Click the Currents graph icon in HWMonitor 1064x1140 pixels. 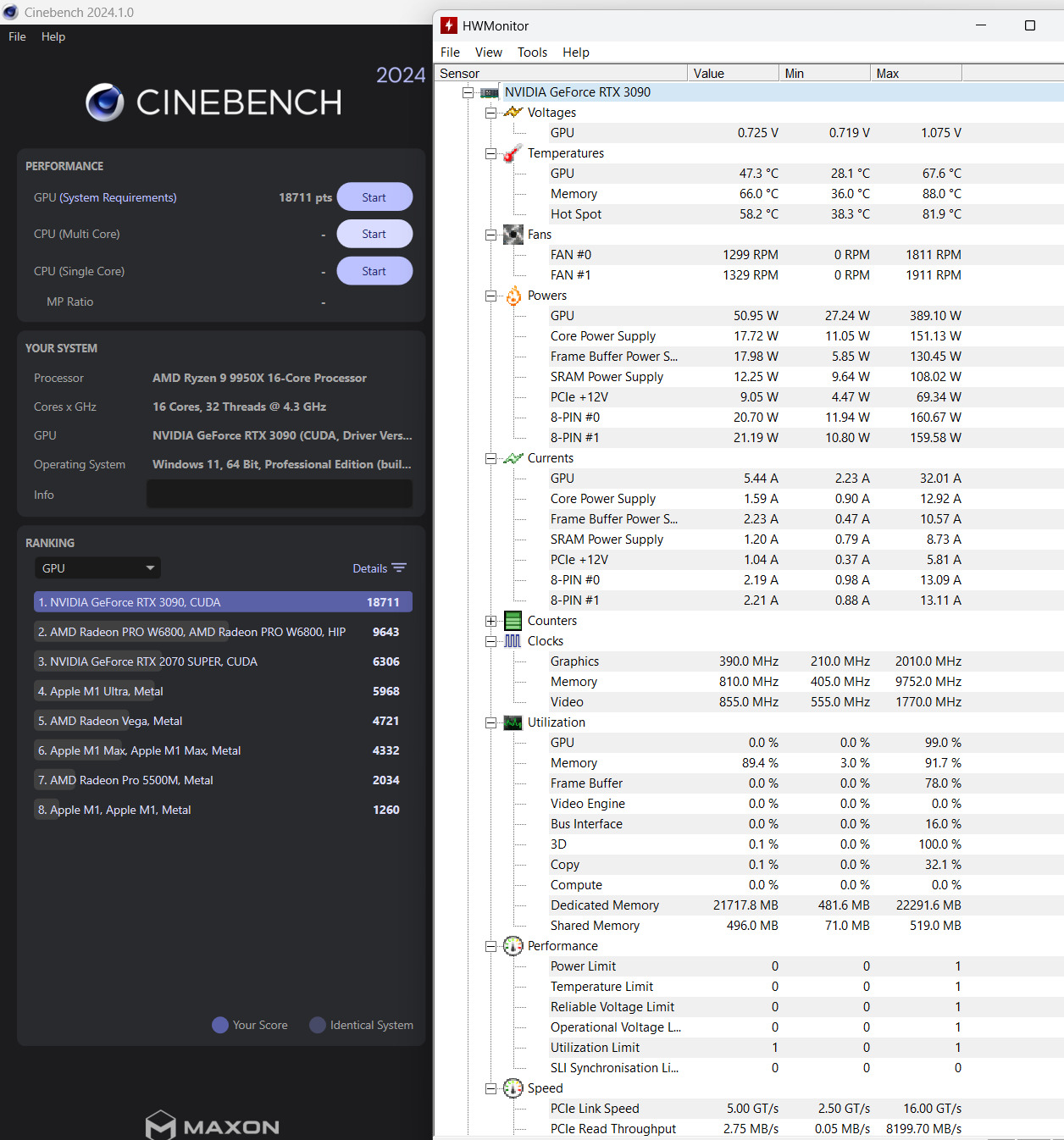coord(513,458)
